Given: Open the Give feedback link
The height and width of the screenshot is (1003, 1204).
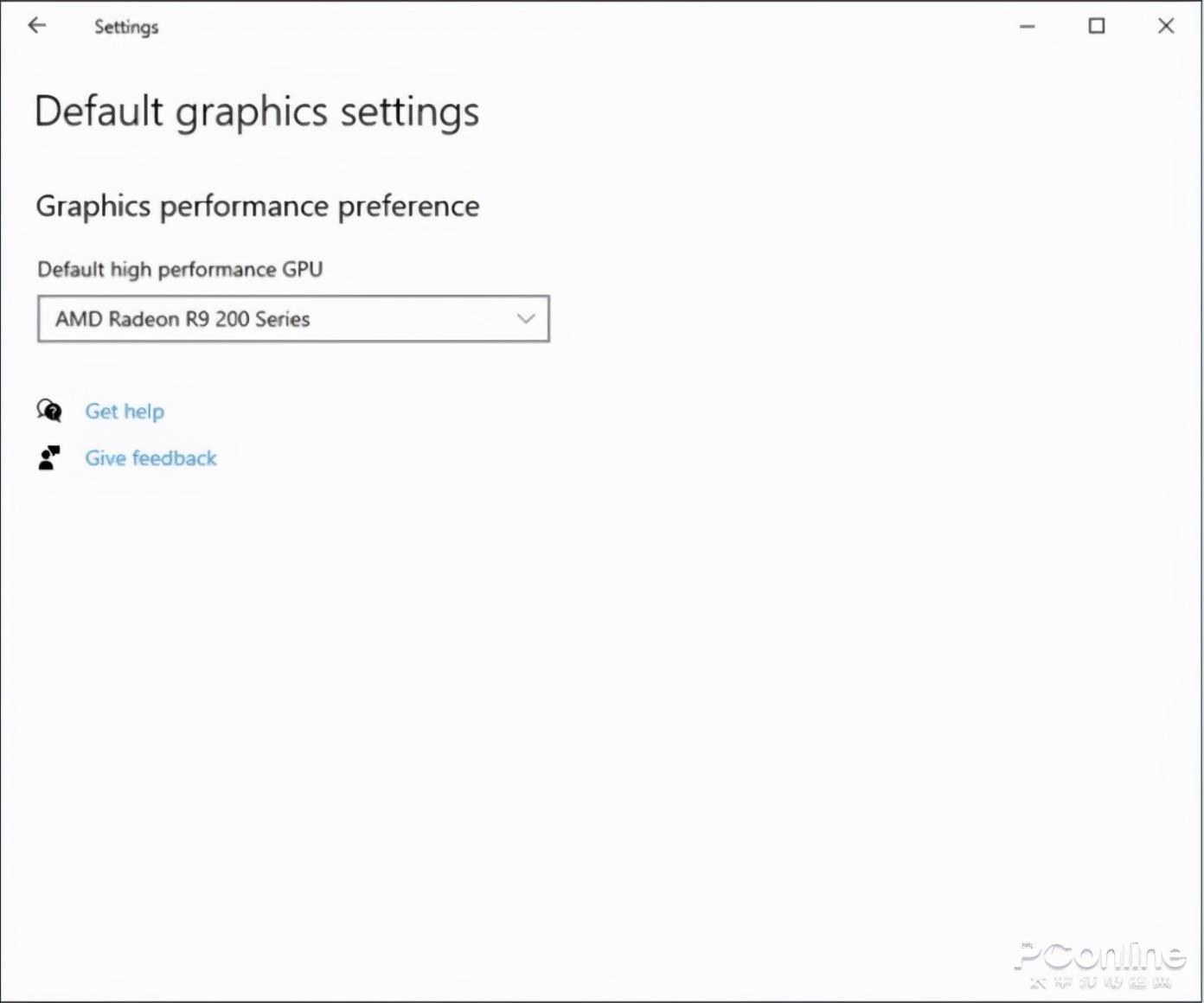Looking at the screenshot, I should (x=150, y=458).
